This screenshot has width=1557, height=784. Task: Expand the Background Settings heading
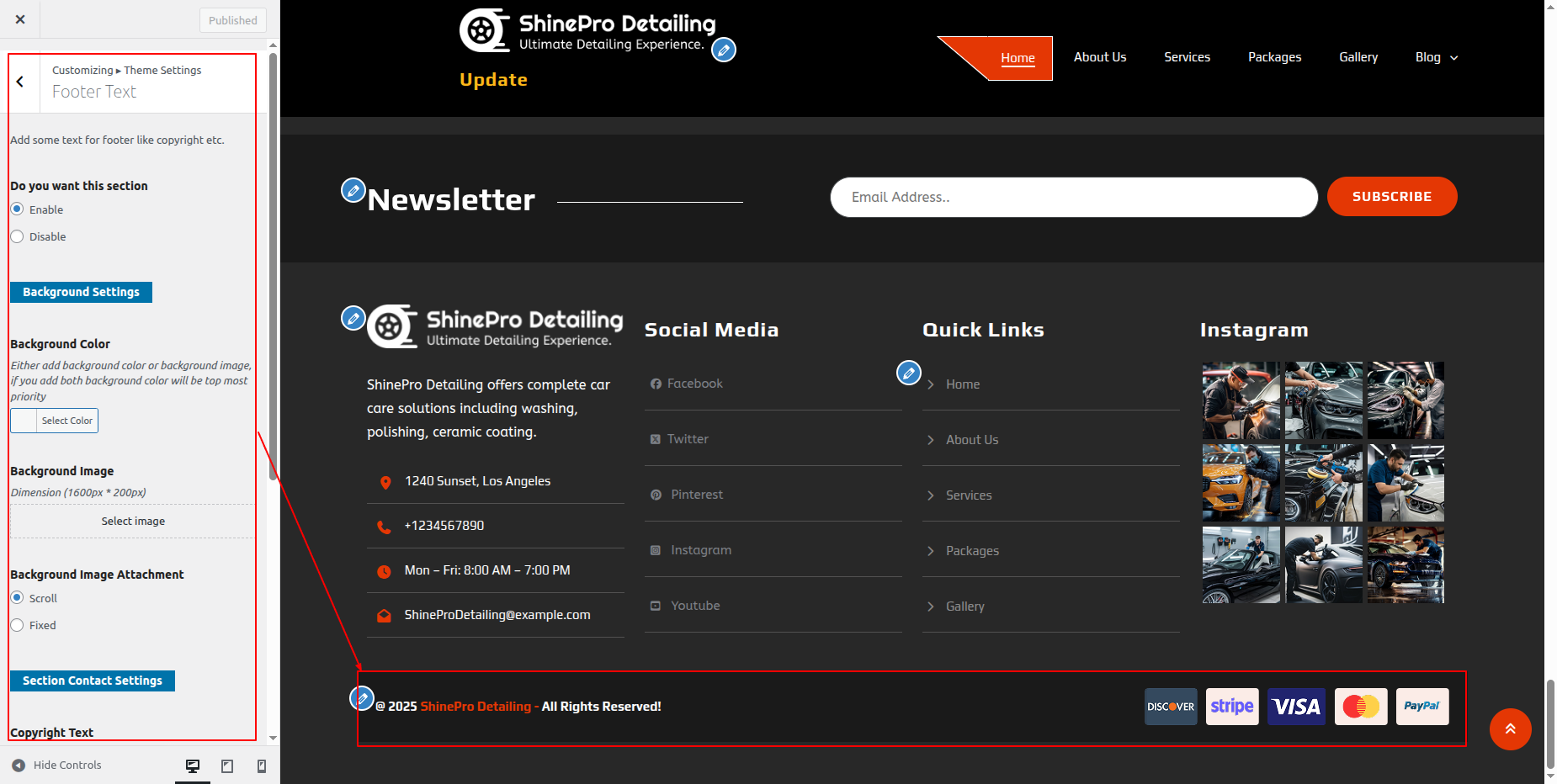tap(81, 292)
